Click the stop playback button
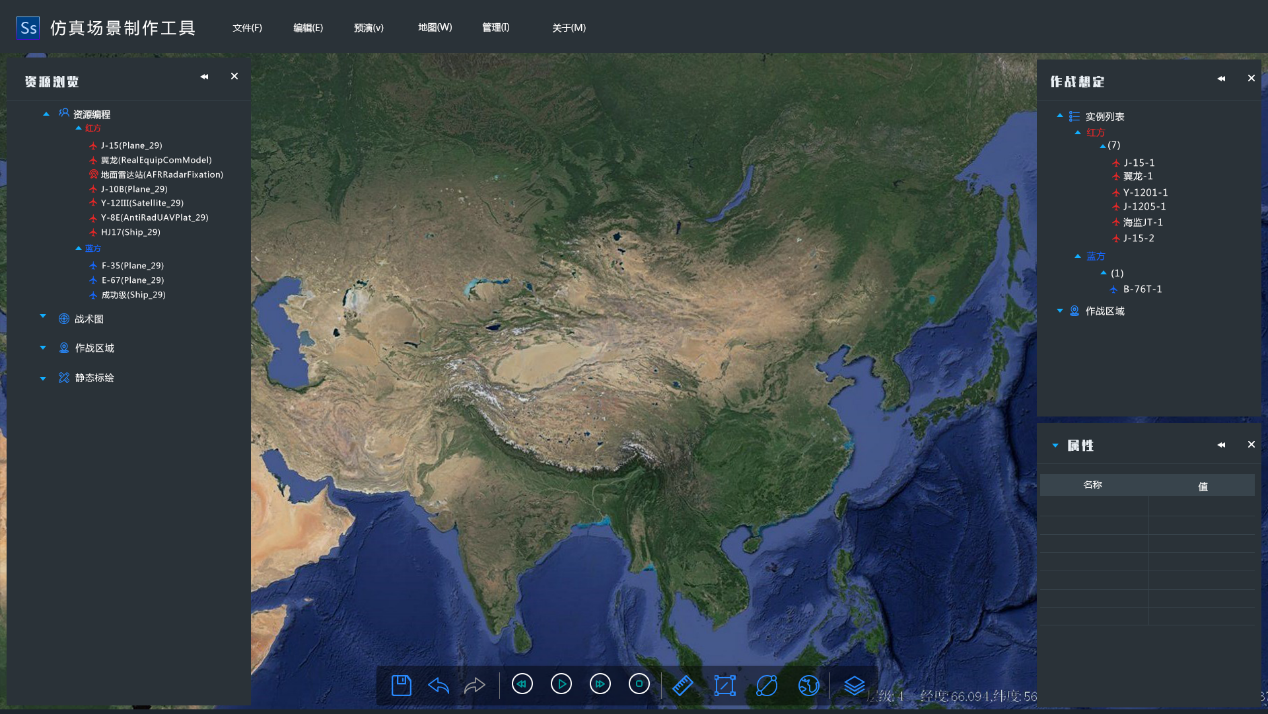The height and width of the screenshot is (714, 1268). pos(639,684)
